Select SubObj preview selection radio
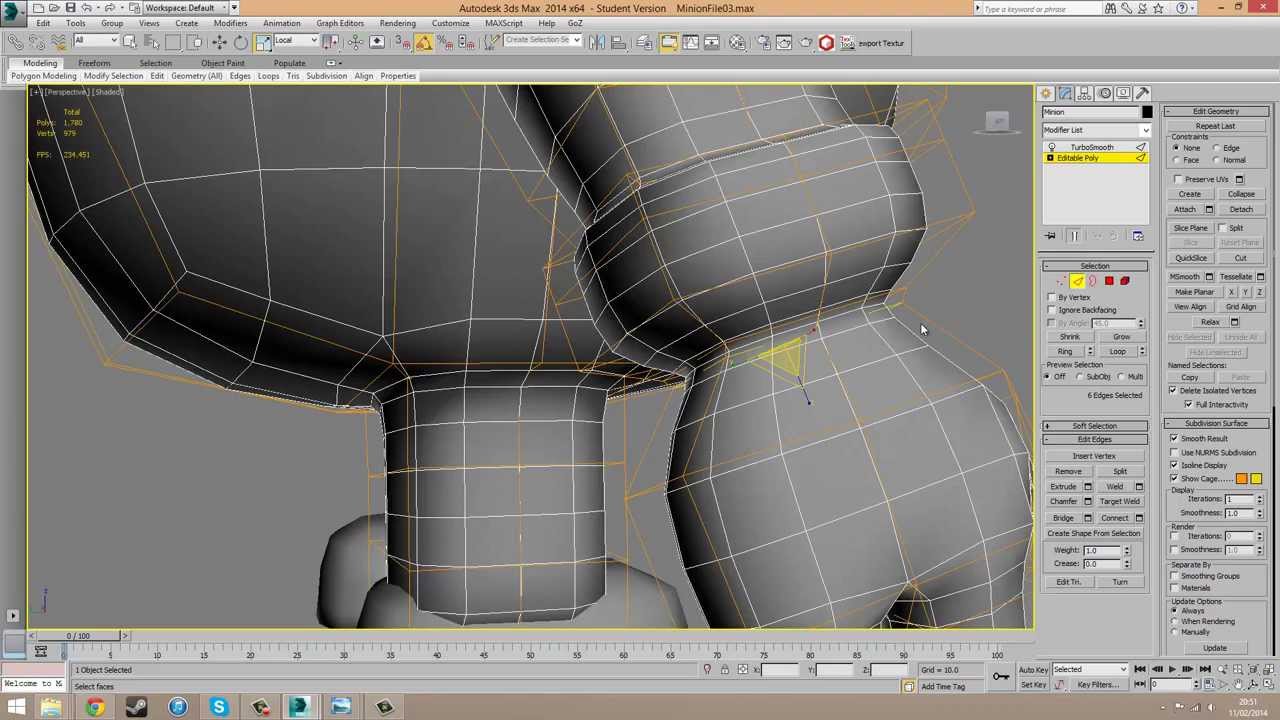Viewport: 1280px width, 720px height. (x=1080, y=377)
